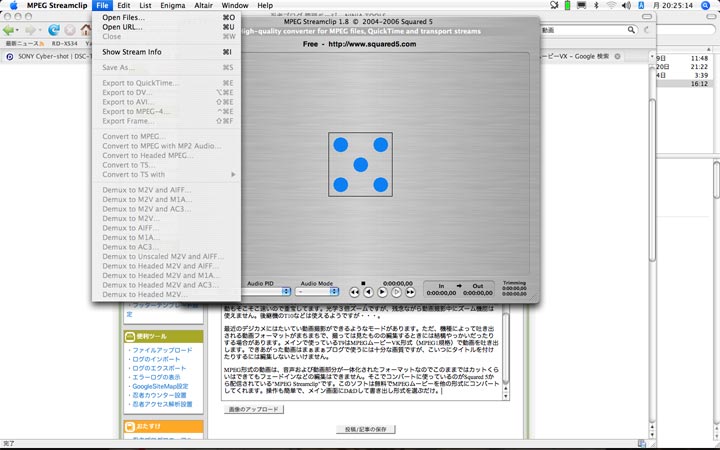720x450 pixels.
Task: Click the squared5.com URL text
Action: click(372, 44)
